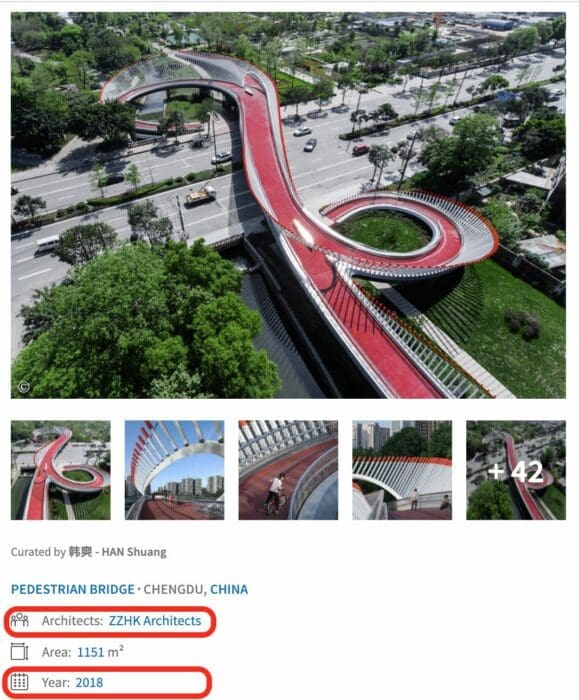Viewport: 579px width, 700px height.
Task: Open thumbnail of cyclist on bridge
Action: [x=288, y=470]
